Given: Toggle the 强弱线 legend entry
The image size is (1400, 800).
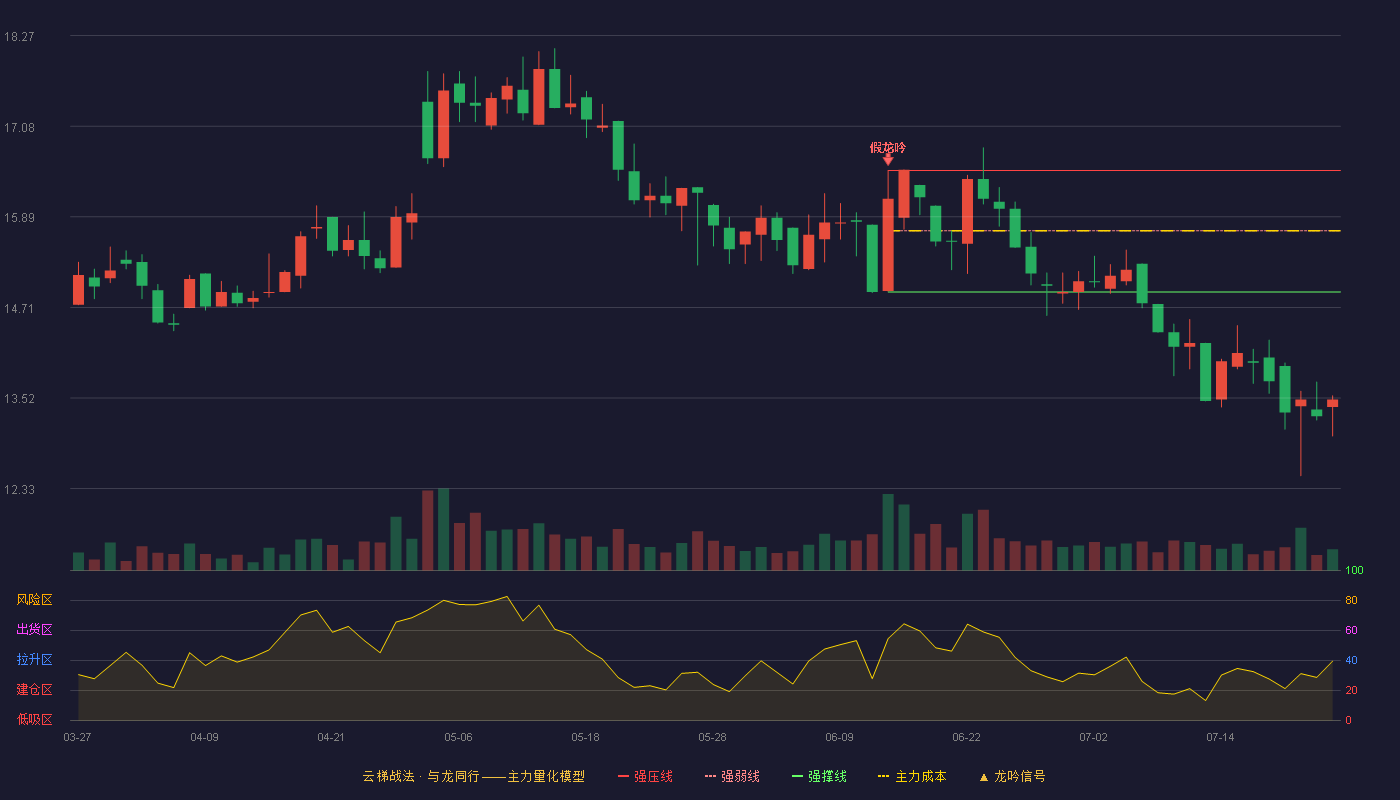Looking at the screenshot, I should (732, 776).
